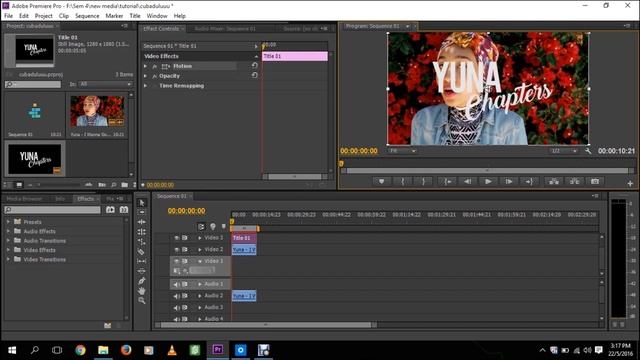
Task: Reset Motion effect button
Action: click(x=254, y=66)
